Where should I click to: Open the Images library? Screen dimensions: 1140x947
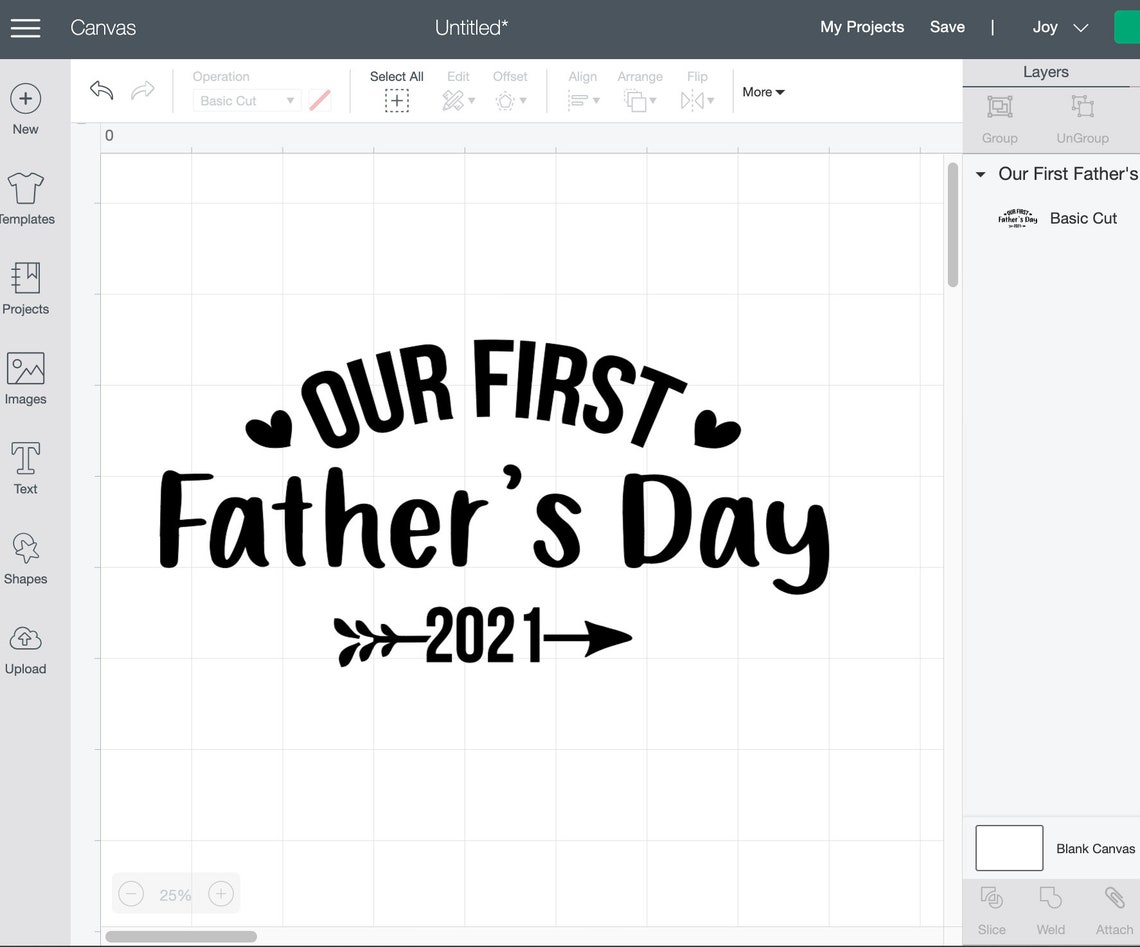point(25,379)
